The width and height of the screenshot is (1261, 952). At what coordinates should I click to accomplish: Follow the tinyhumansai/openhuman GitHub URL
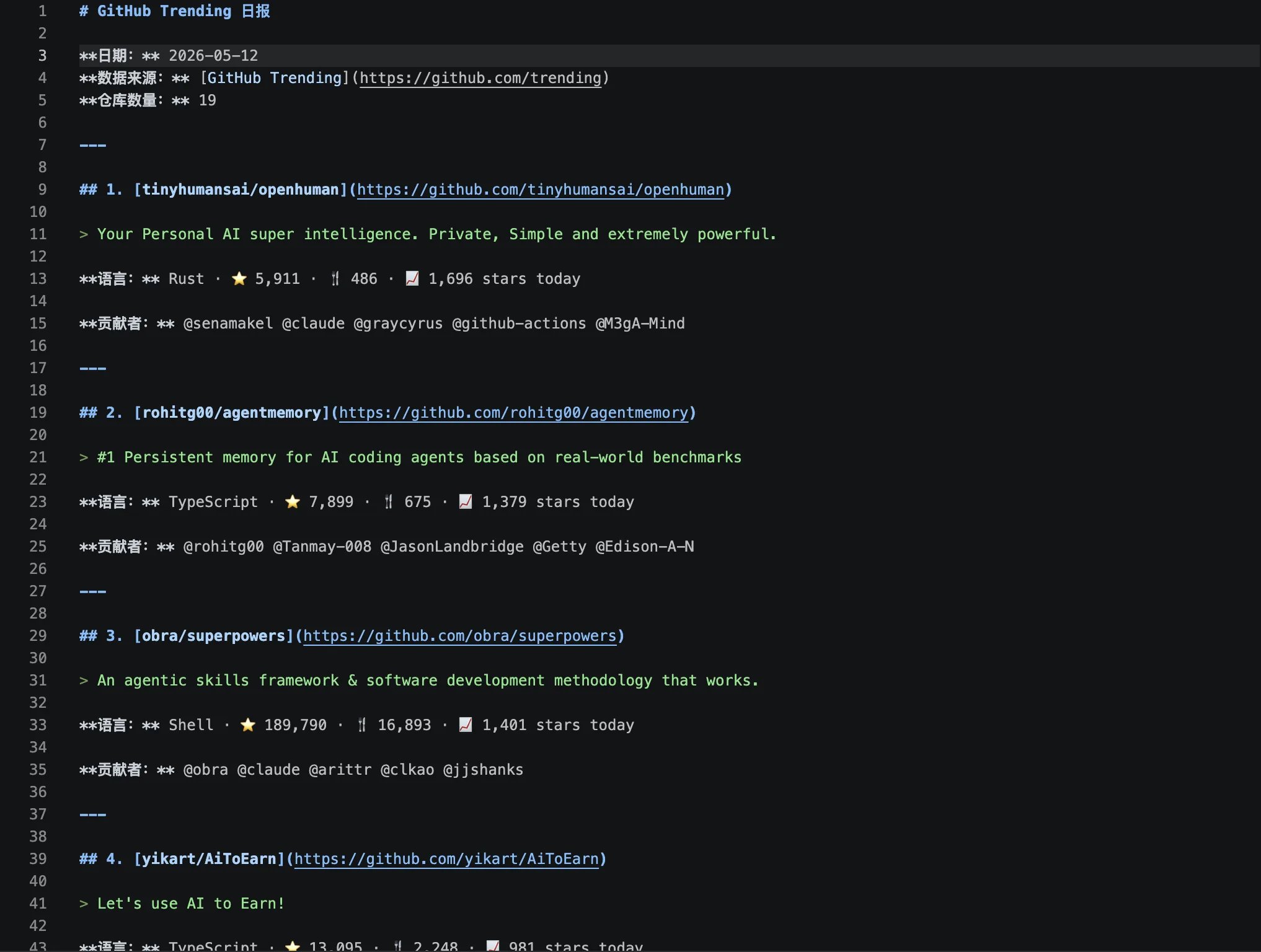(x=541, y=190)
